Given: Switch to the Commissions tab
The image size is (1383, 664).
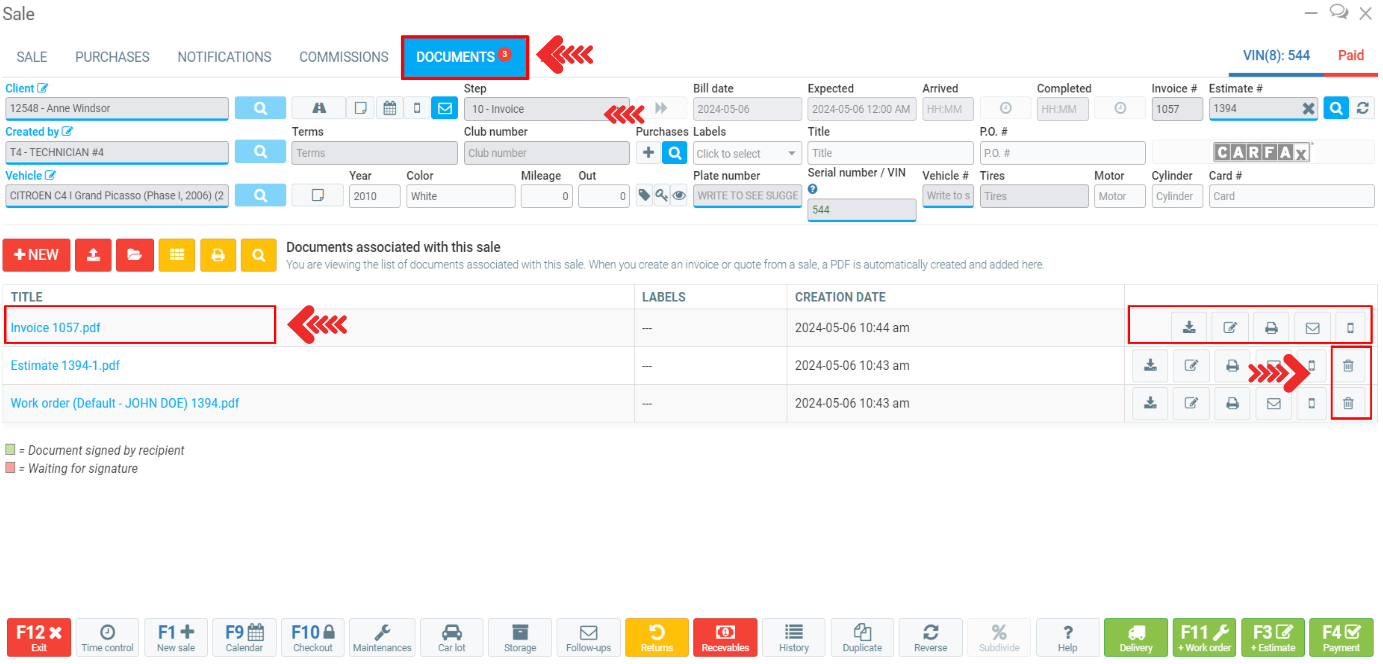Looking at the screenshot, I should pos(343,57).
